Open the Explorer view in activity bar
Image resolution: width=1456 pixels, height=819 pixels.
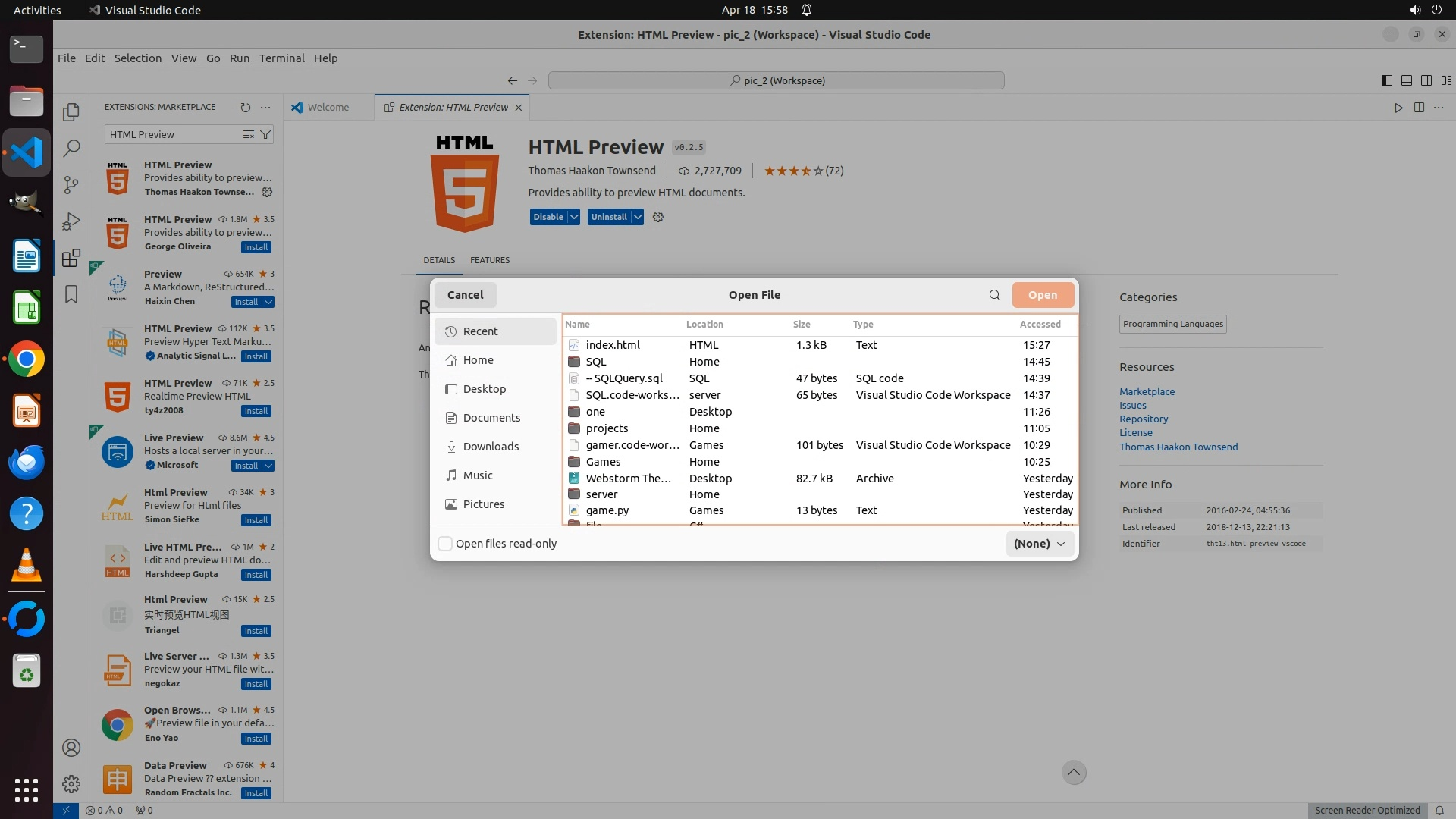click(x=71, y=112)
